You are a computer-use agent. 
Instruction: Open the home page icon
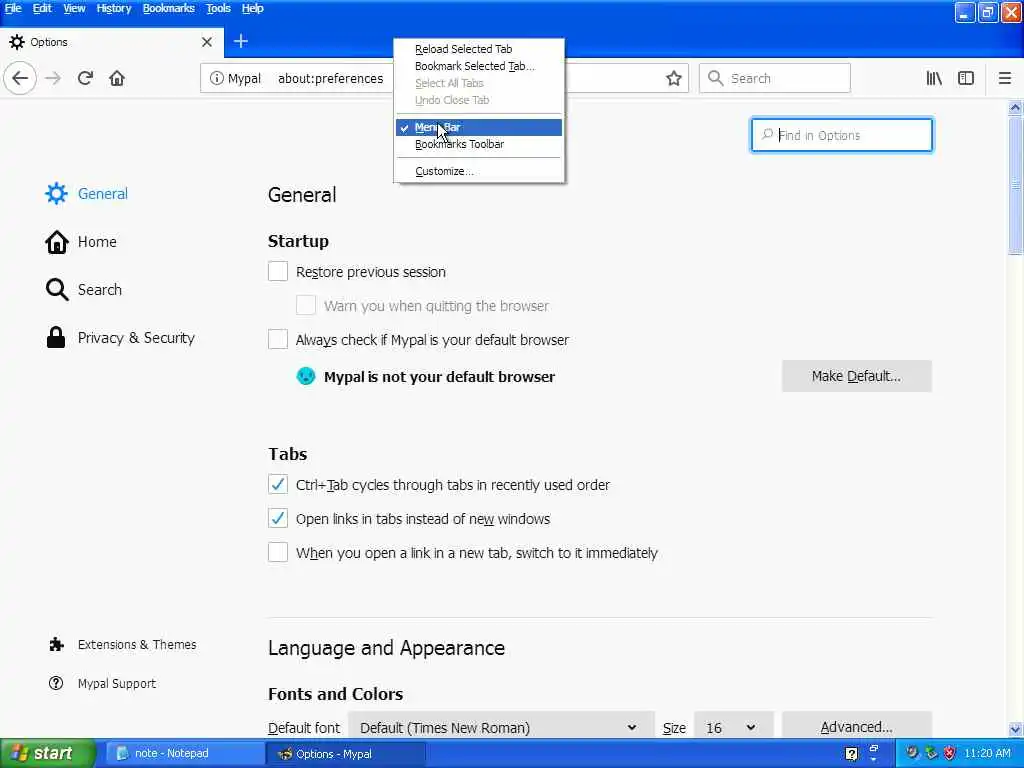point(117,78)
